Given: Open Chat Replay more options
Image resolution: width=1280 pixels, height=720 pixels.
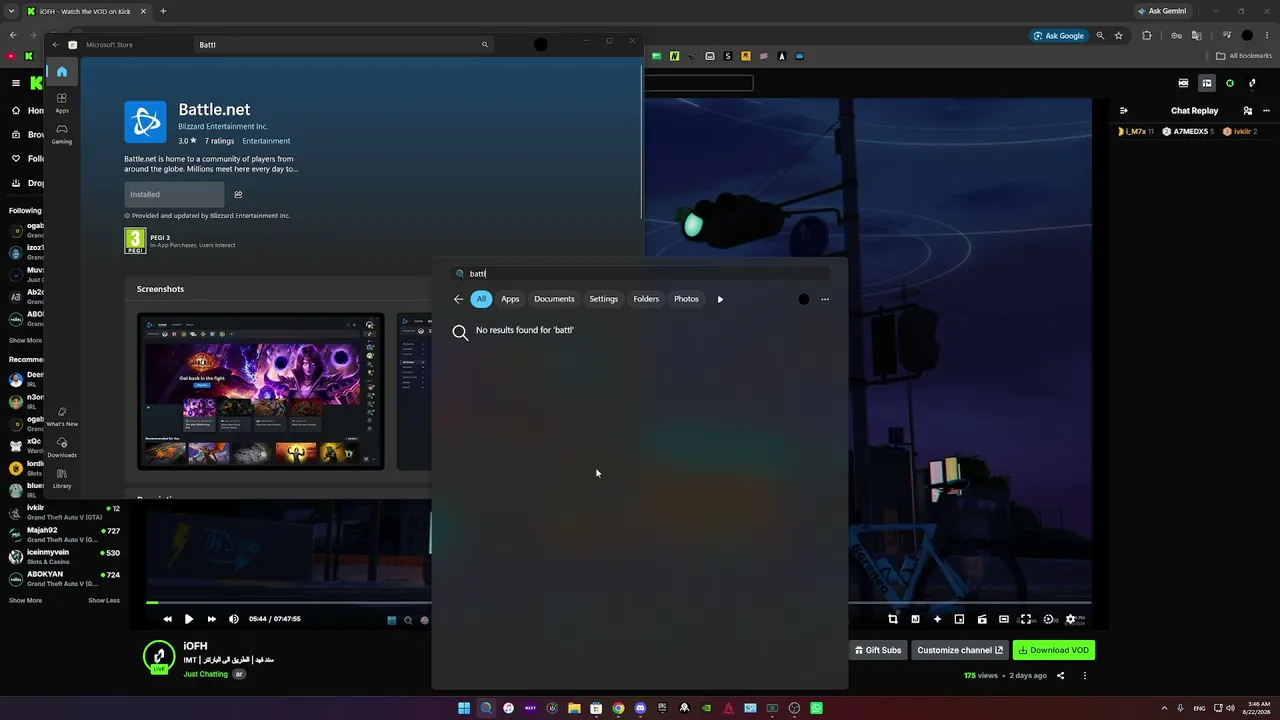Looking at the screenshot, I should coord(1267,111).
